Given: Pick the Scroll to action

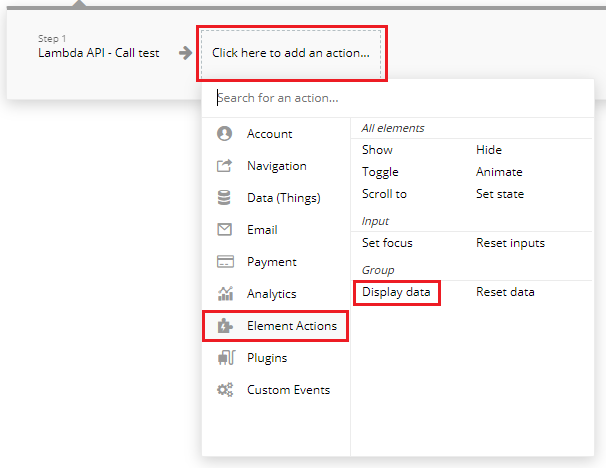Looking at the screenshot, I should pos(384,194).
